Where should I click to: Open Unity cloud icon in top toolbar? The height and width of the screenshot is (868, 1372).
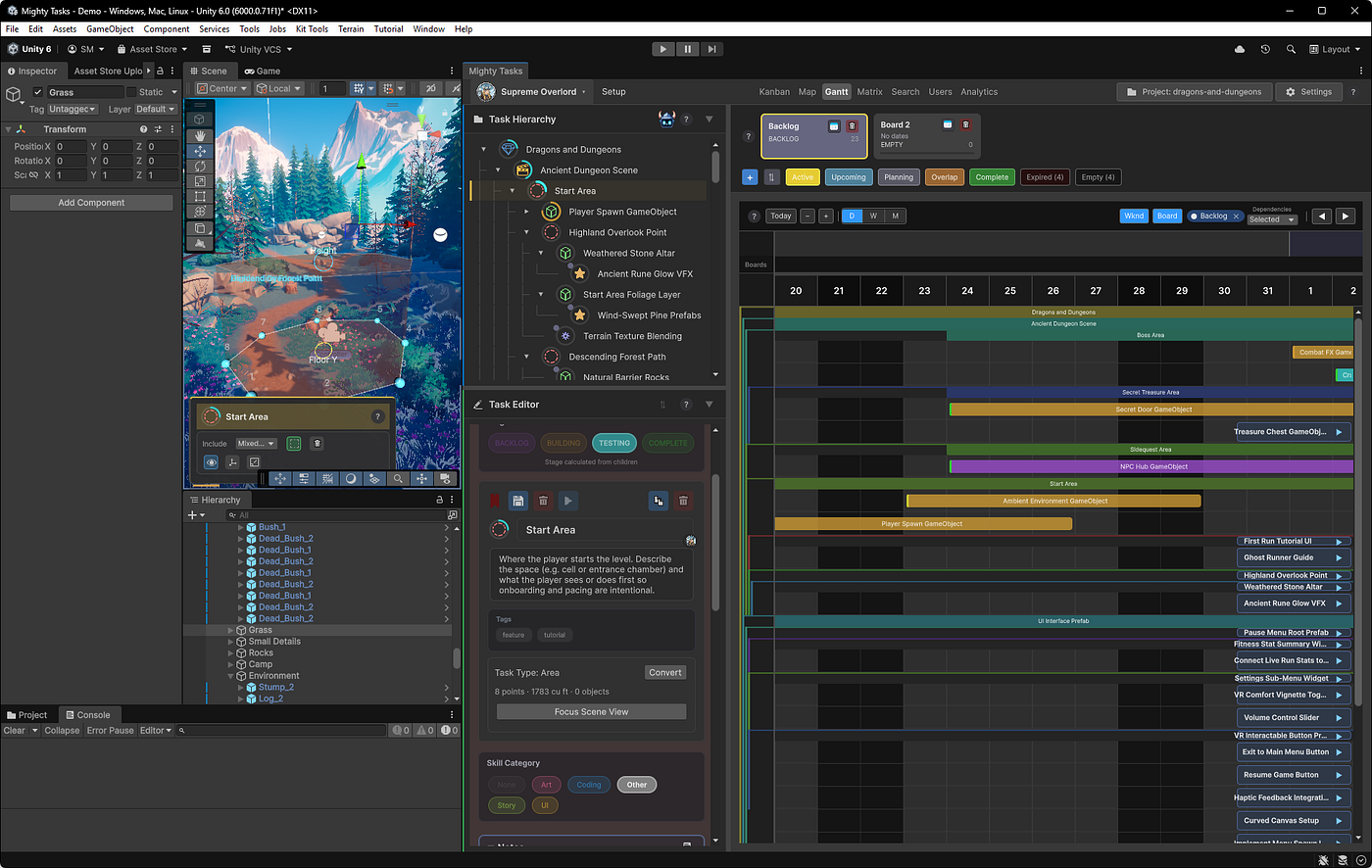pos(1240,49)
